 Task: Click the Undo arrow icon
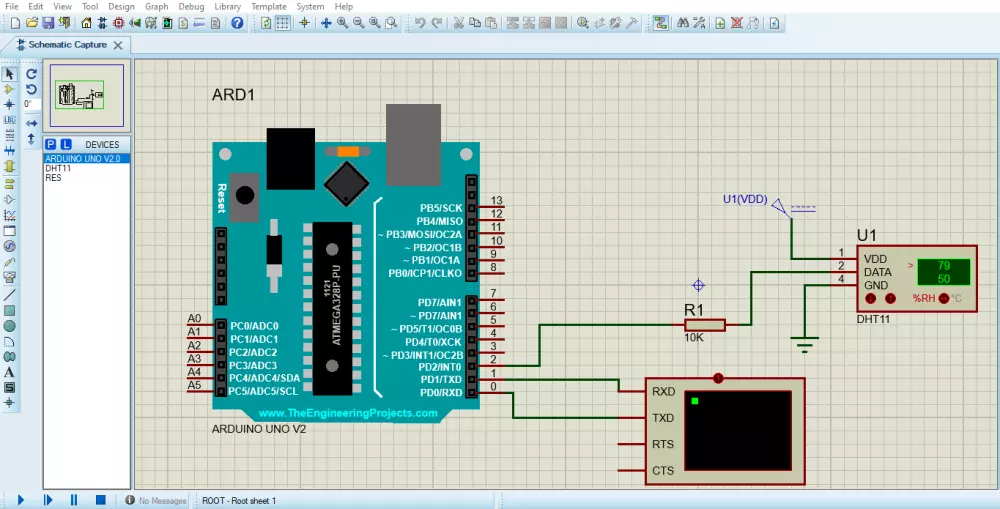point(420,22)
